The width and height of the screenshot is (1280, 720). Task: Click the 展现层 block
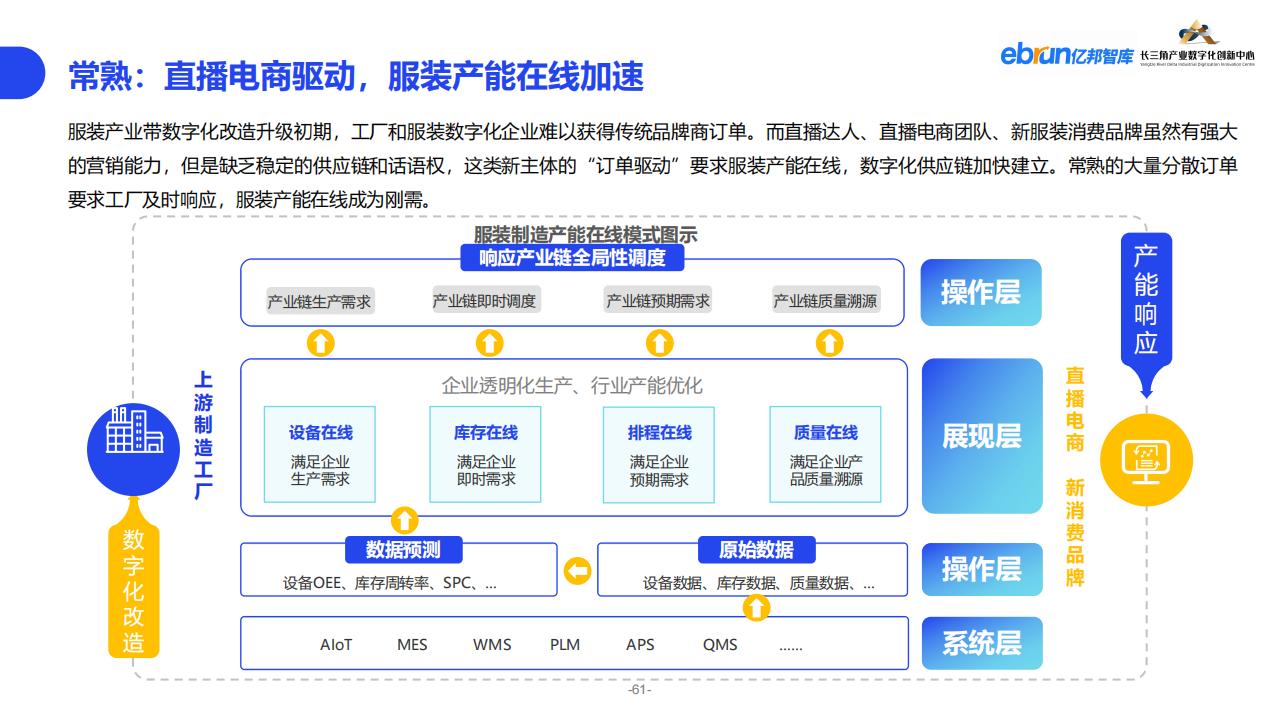coord(981,436)
